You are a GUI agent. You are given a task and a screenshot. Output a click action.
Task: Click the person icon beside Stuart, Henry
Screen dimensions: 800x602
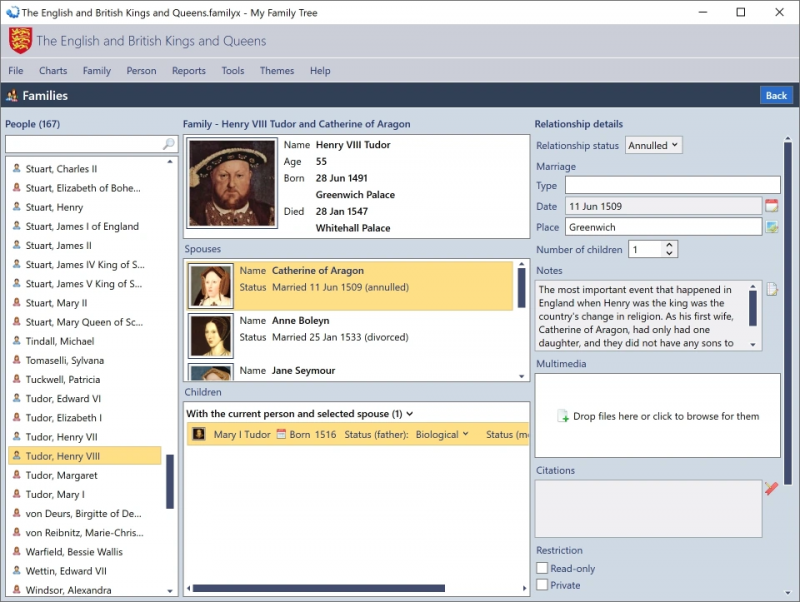(17, 207)
